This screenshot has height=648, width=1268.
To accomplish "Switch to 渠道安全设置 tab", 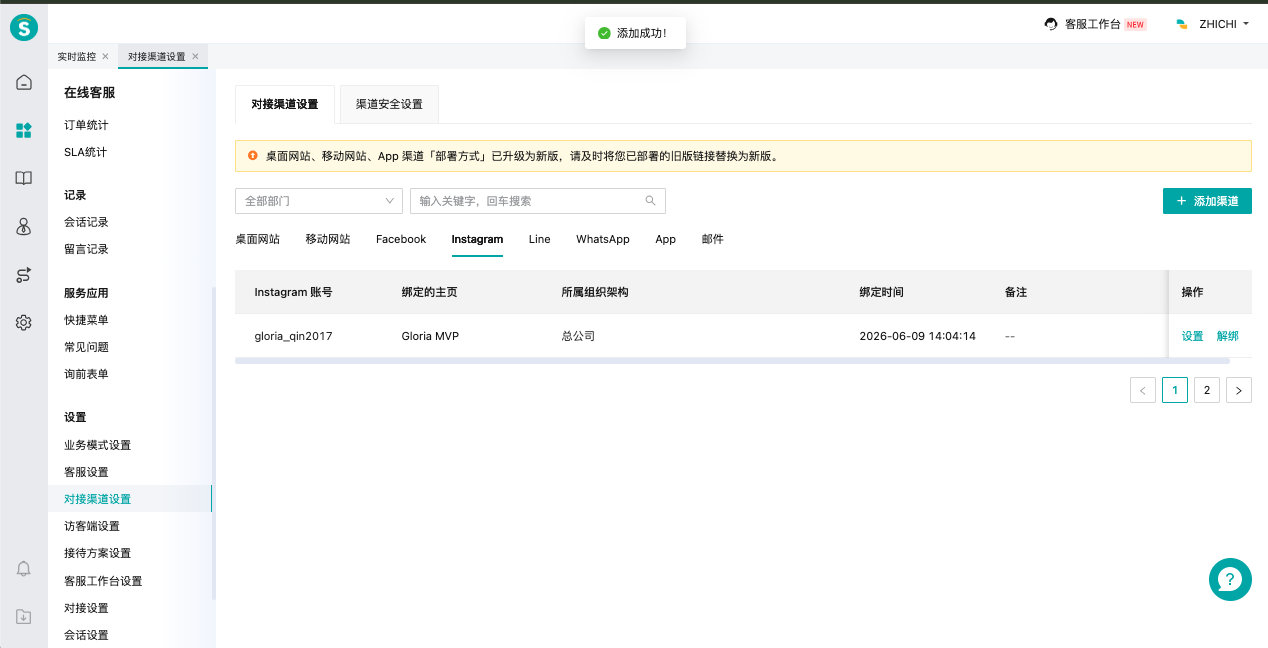I will point(389,104).
